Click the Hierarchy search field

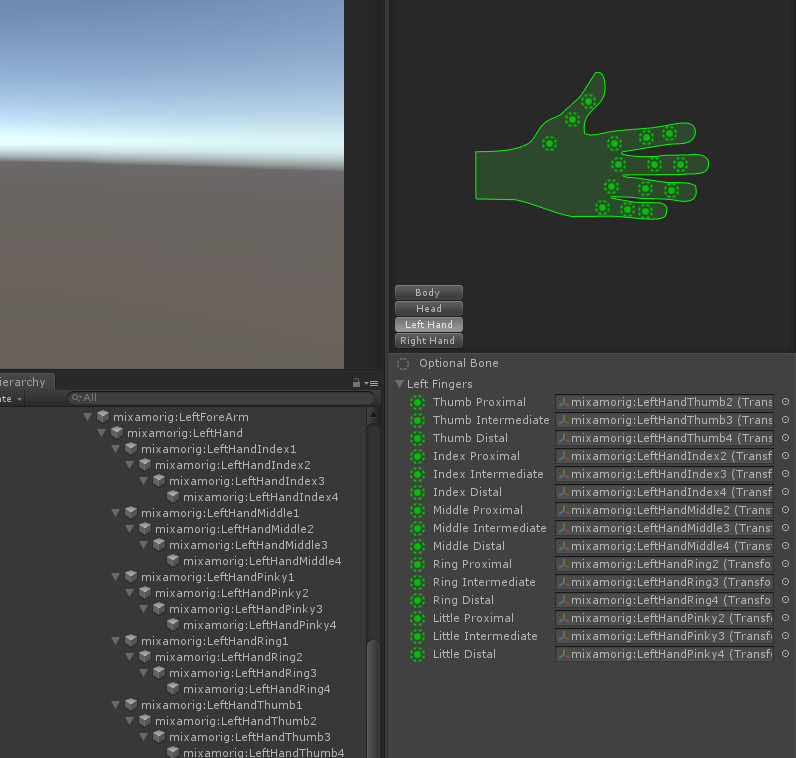point(221,398)
